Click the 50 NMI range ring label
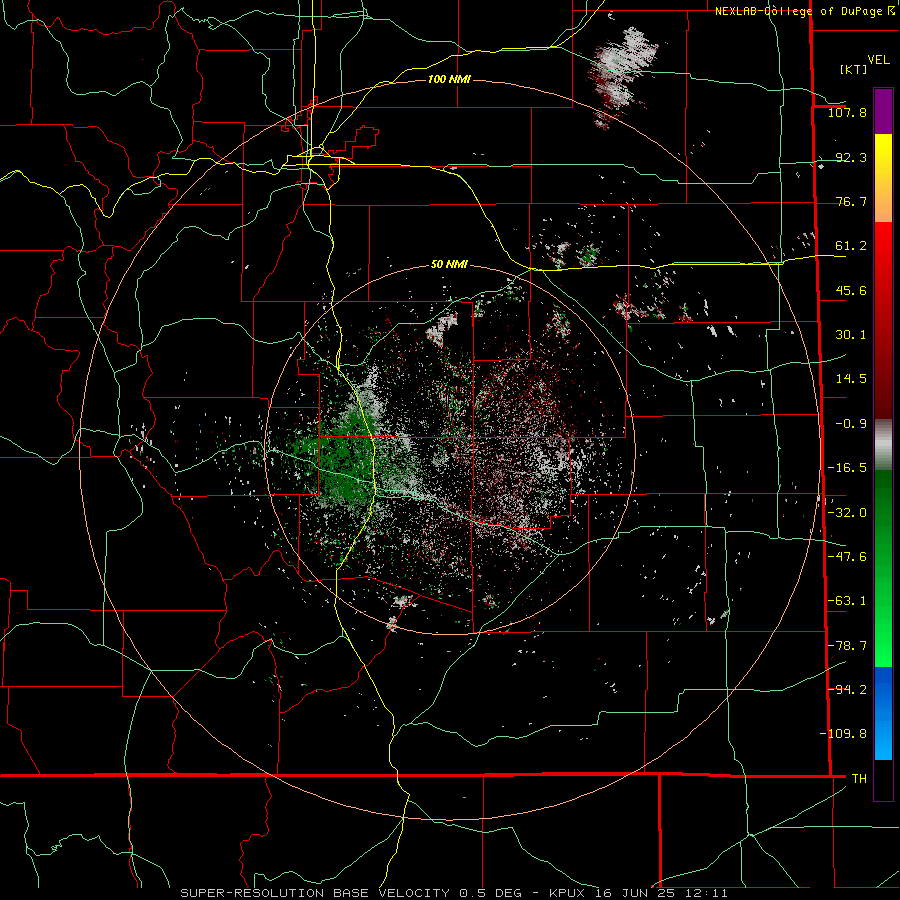Screen dimensions: 900x900 point(449,264)
